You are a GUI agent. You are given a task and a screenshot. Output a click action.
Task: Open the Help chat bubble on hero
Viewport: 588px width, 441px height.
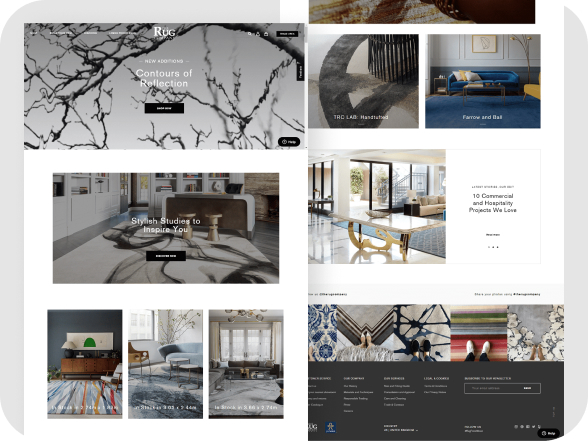(289, 142)
